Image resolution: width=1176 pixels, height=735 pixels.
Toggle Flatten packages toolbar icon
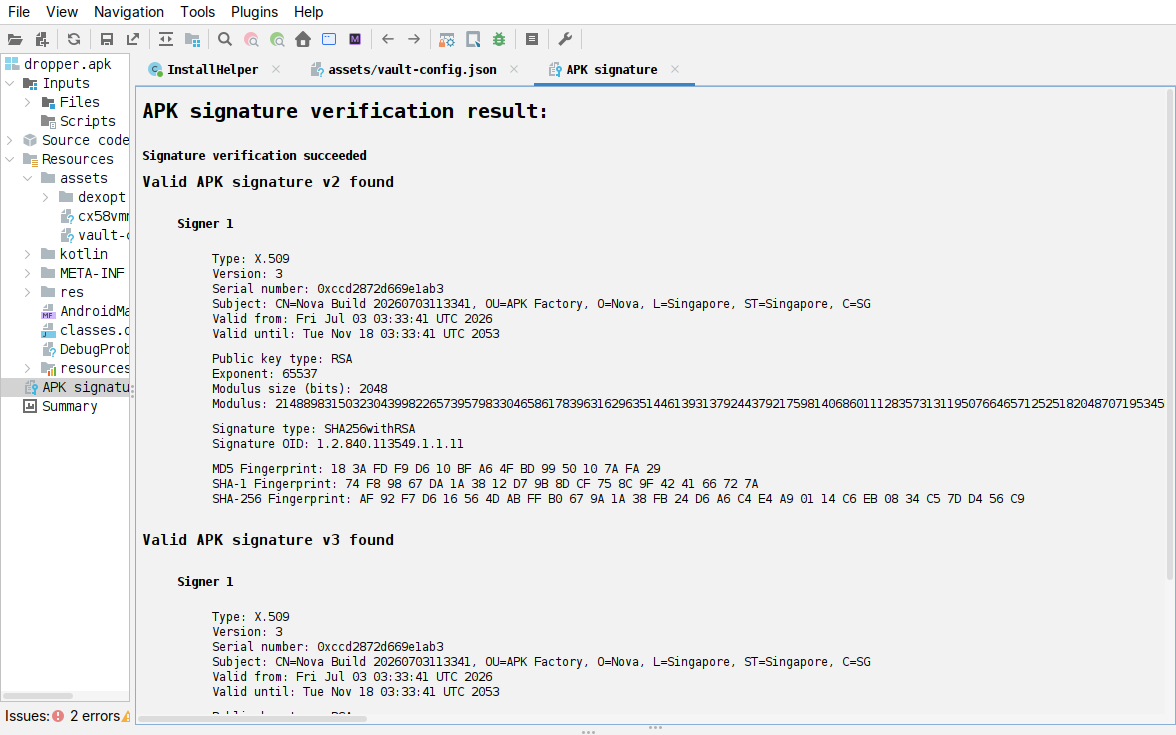pyautogui.click(x=193, y=39)
